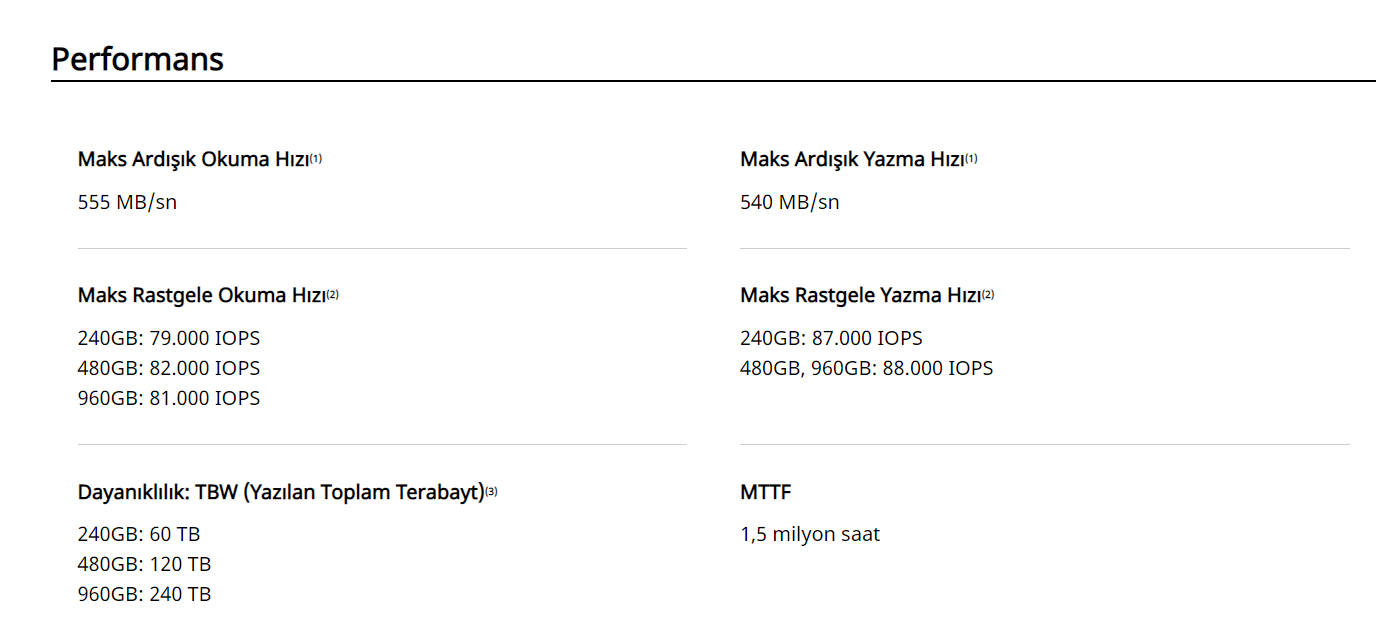Screen dimensions: 1400x631
Task: Open footnote (1) next to Maks Ardışık Yazma Hızı
Action: tap(971, 158)
